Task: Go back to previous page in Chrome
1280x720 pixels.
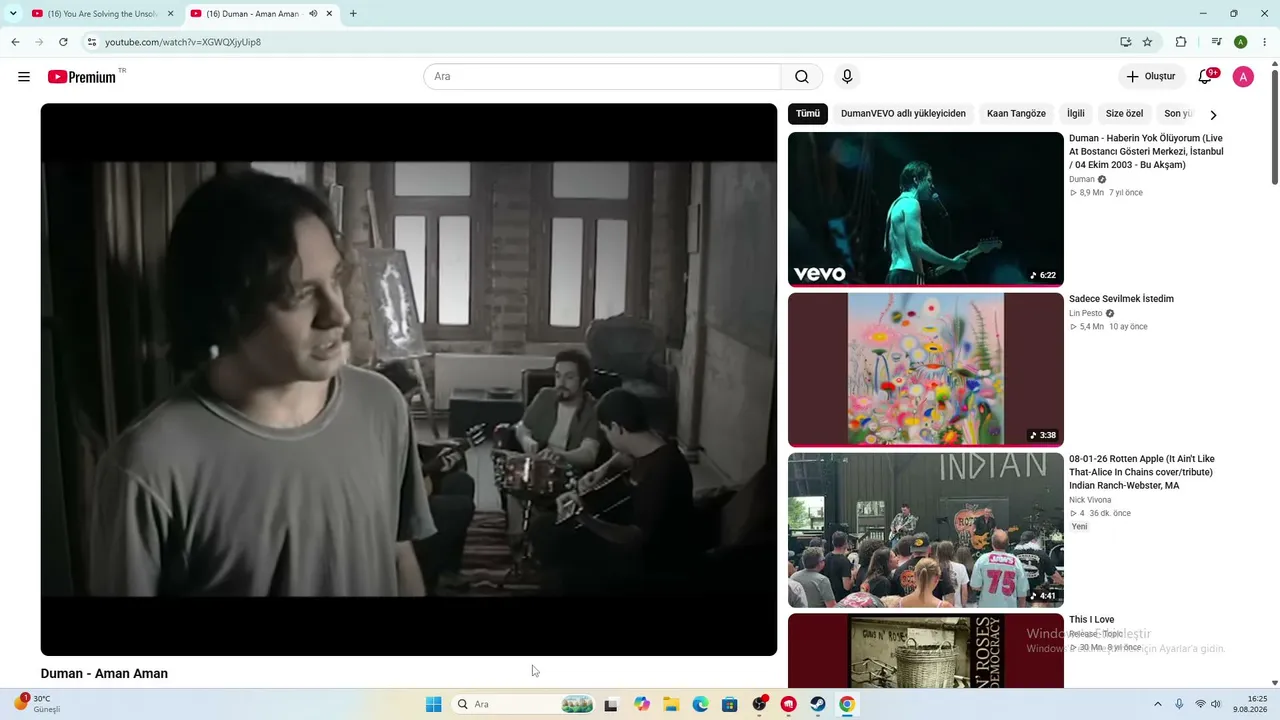Action: click(x=15, y=42)
